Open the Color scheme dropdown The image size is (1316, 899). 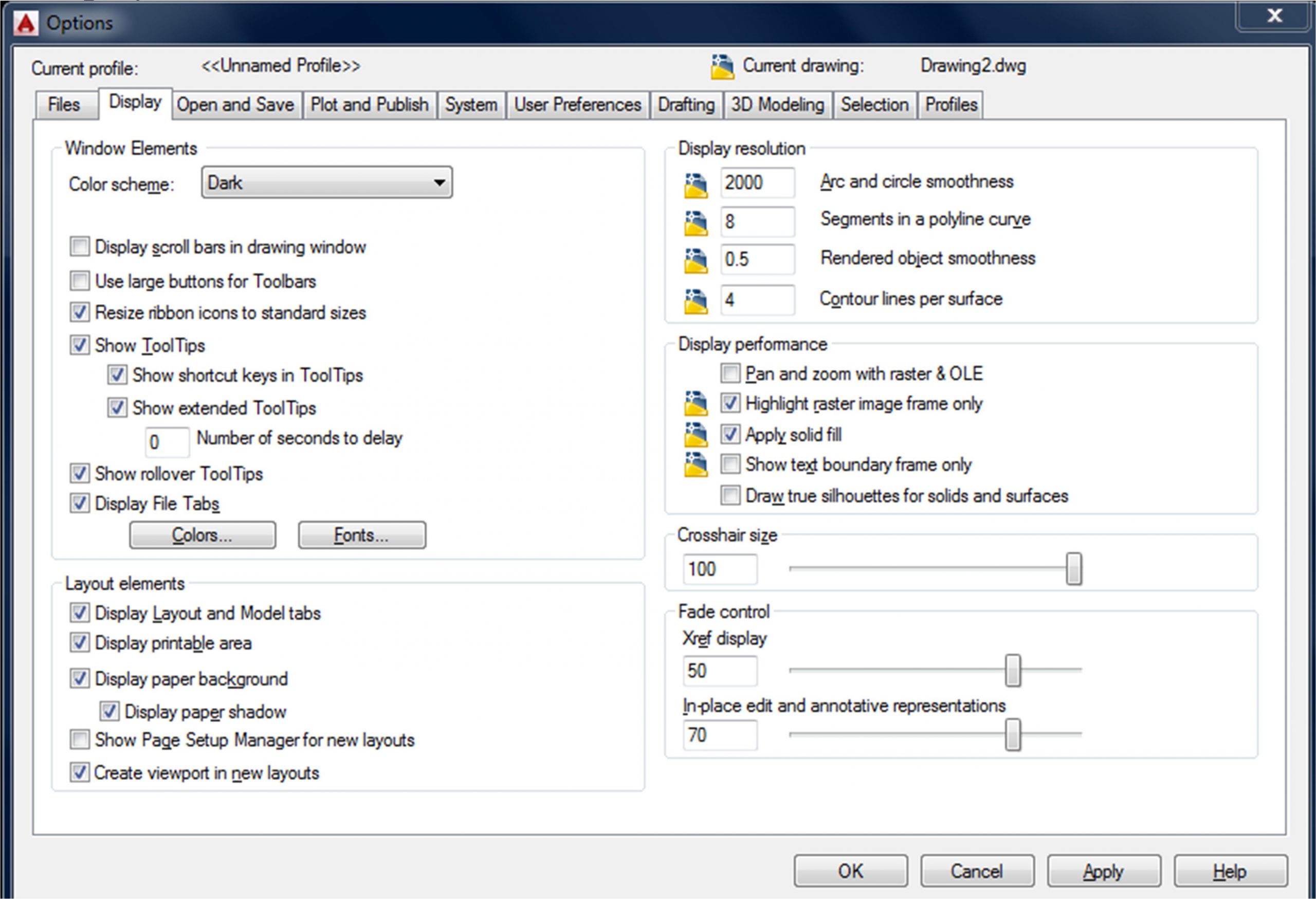click(x=327, y=183)
